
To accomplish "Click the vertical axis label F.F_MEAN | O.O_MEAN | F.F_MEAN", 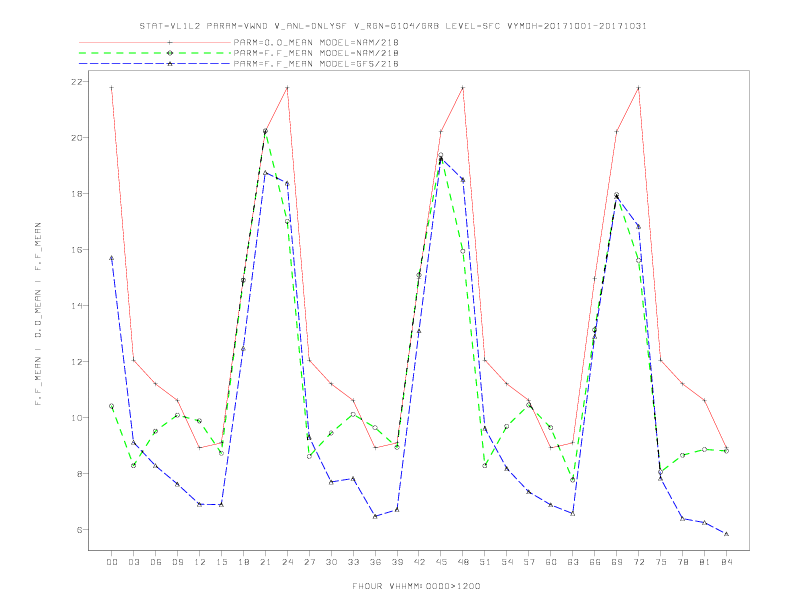I will [38, 314].
